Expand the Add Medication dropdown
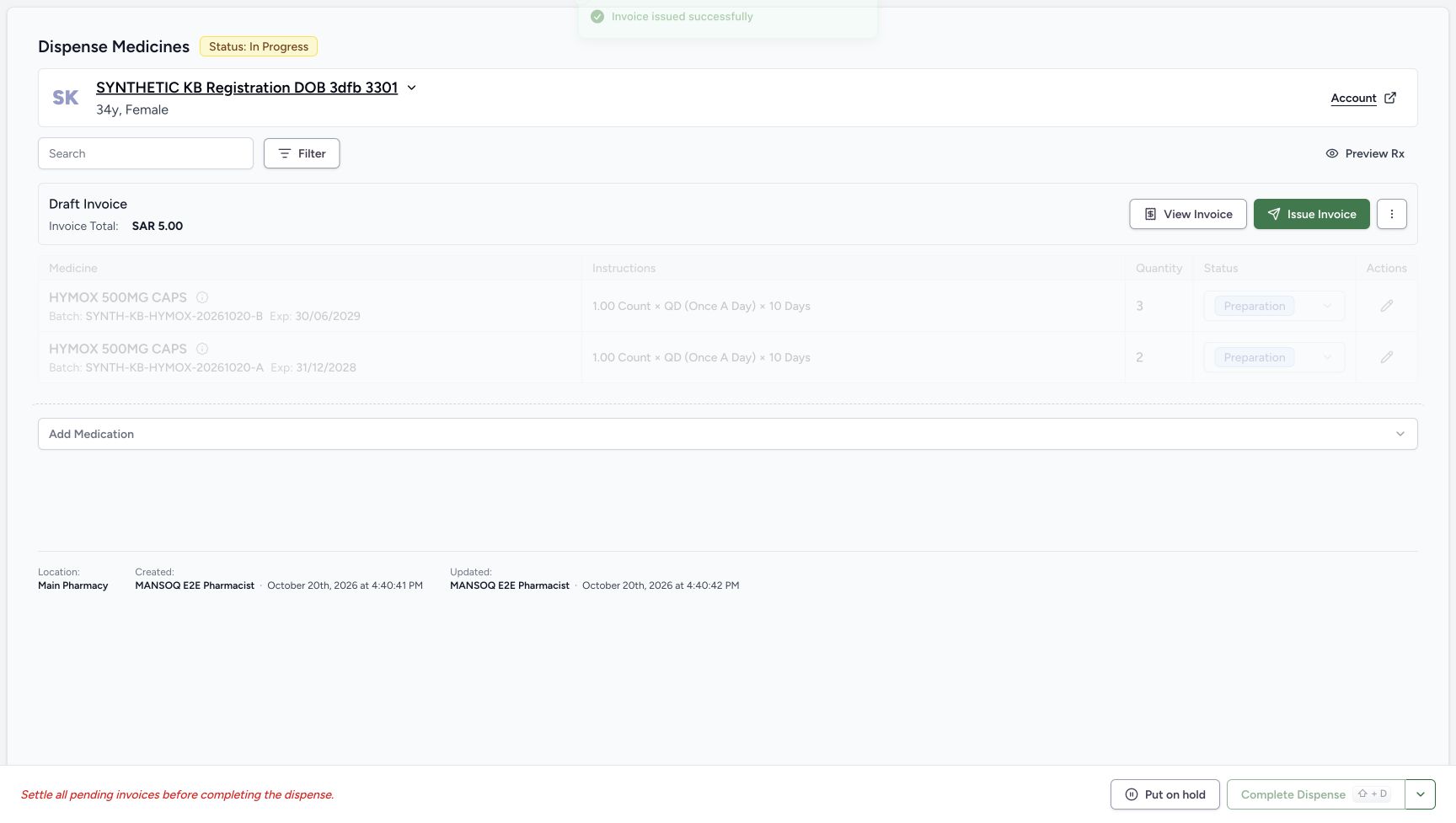Image resolution: width=1456 pixels, height=823 pixels. (x=728, y=434)
